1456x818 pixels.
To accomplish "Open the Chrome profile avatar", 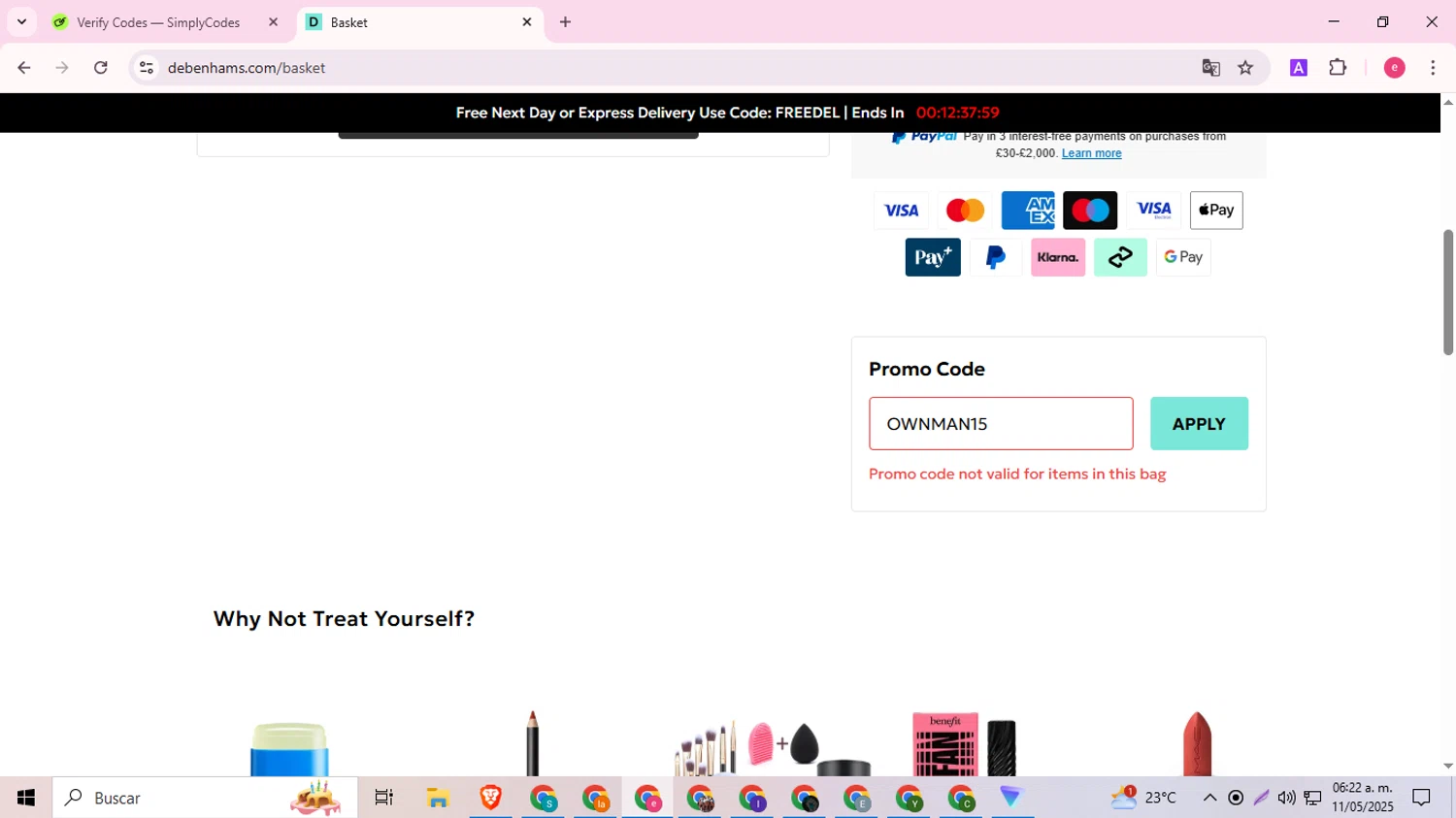I will (1395, 68).
